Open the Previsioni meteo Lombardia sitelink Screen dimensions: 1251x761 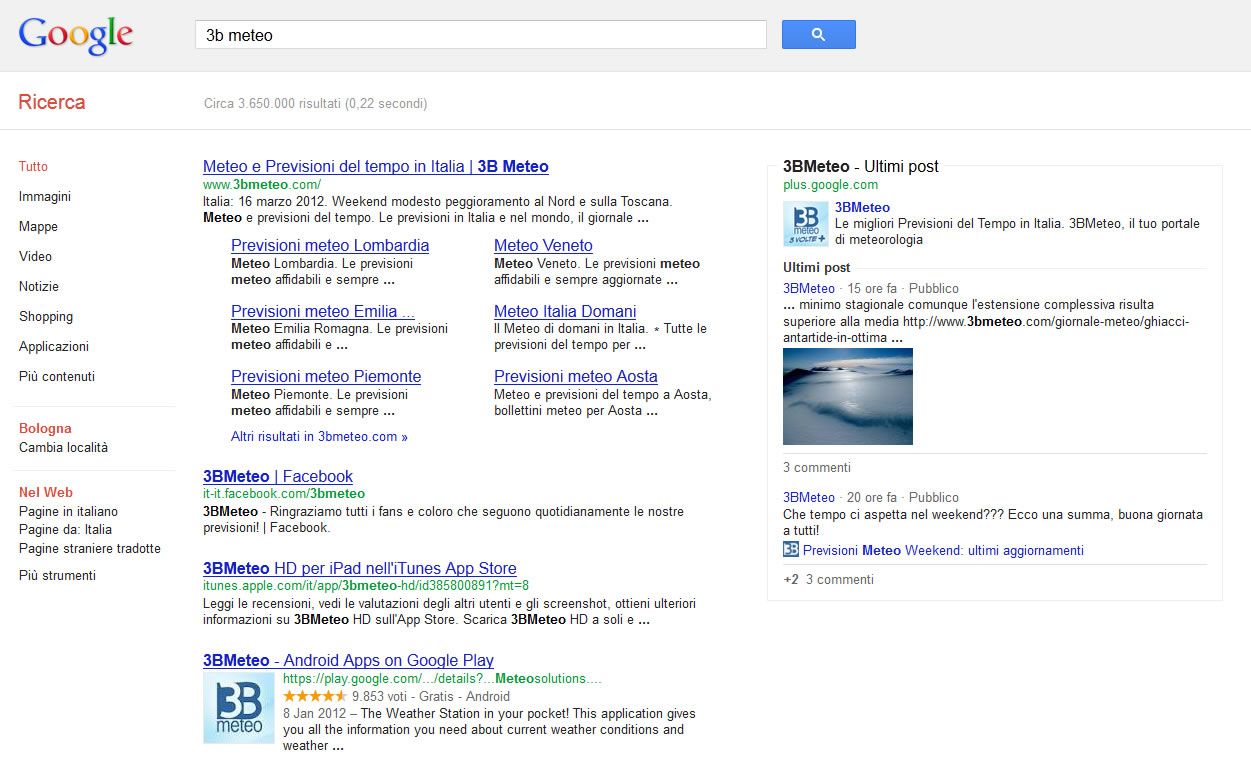tap(329, 246)
